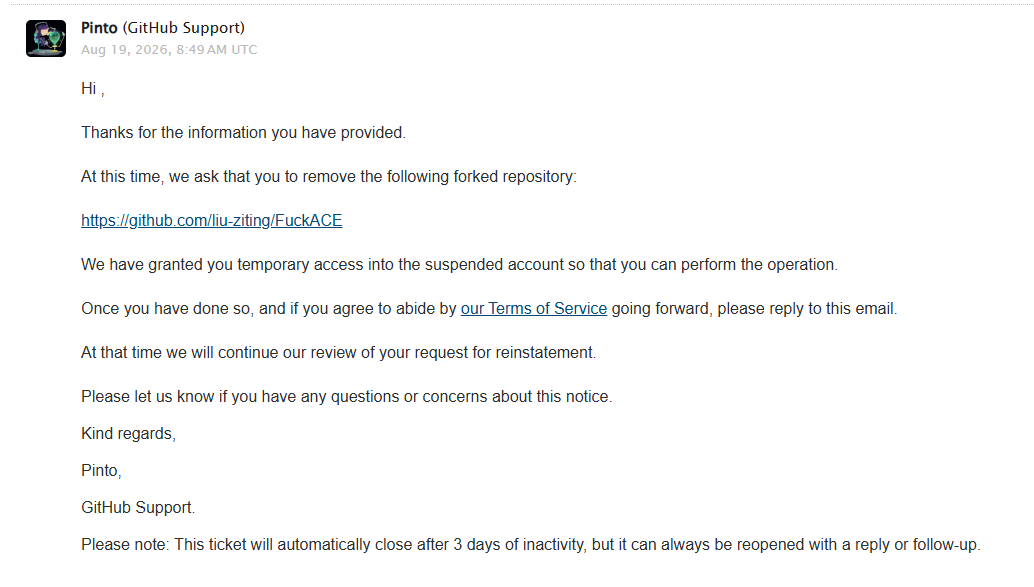The height and width of the screenshot is (587, 1034).
Task: Click the 'request for reinstatement' sentence
Action: (338, 353)
